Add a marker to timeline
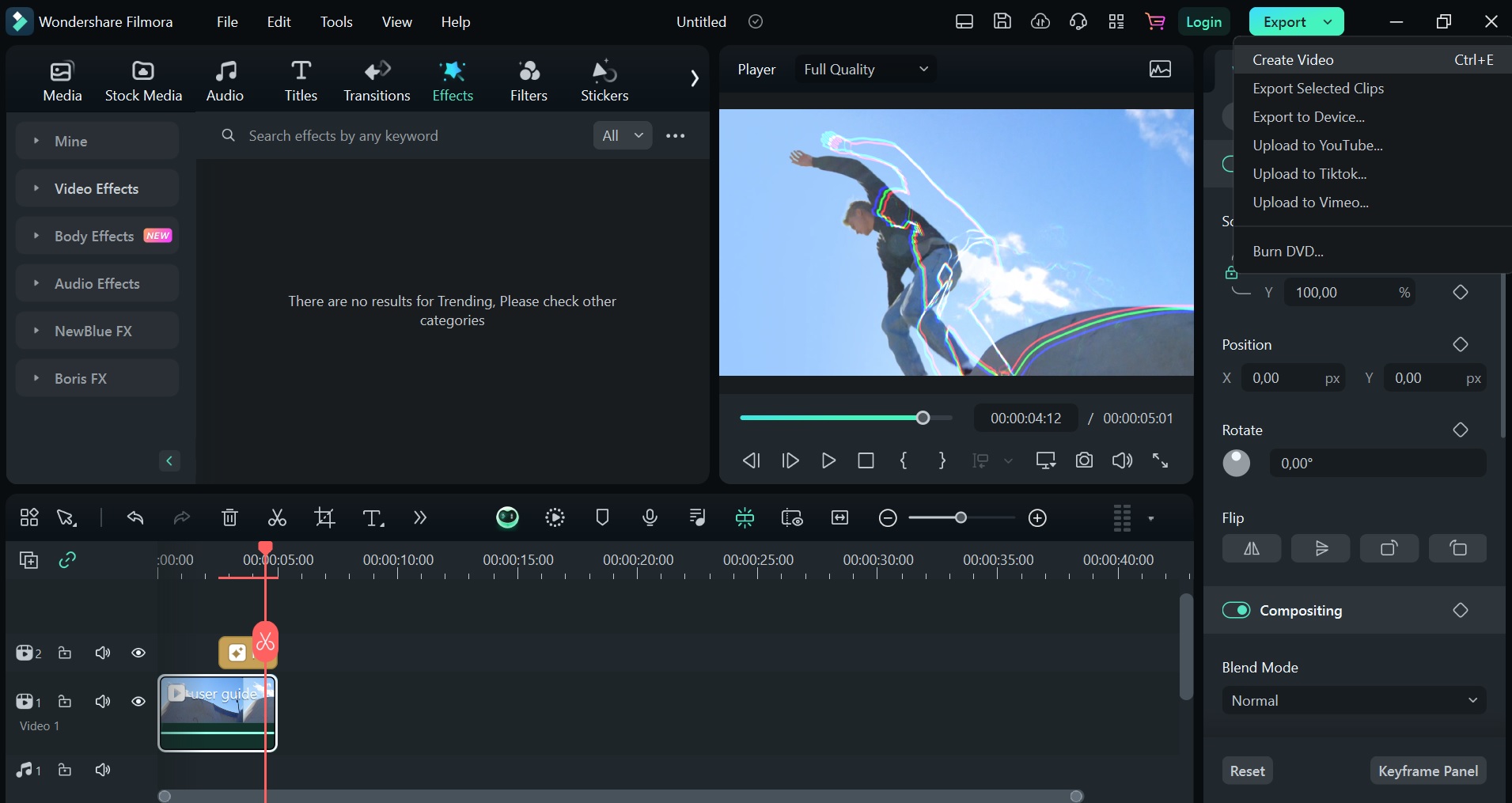This screenshot has width=1512, height=803. (602, 517)
